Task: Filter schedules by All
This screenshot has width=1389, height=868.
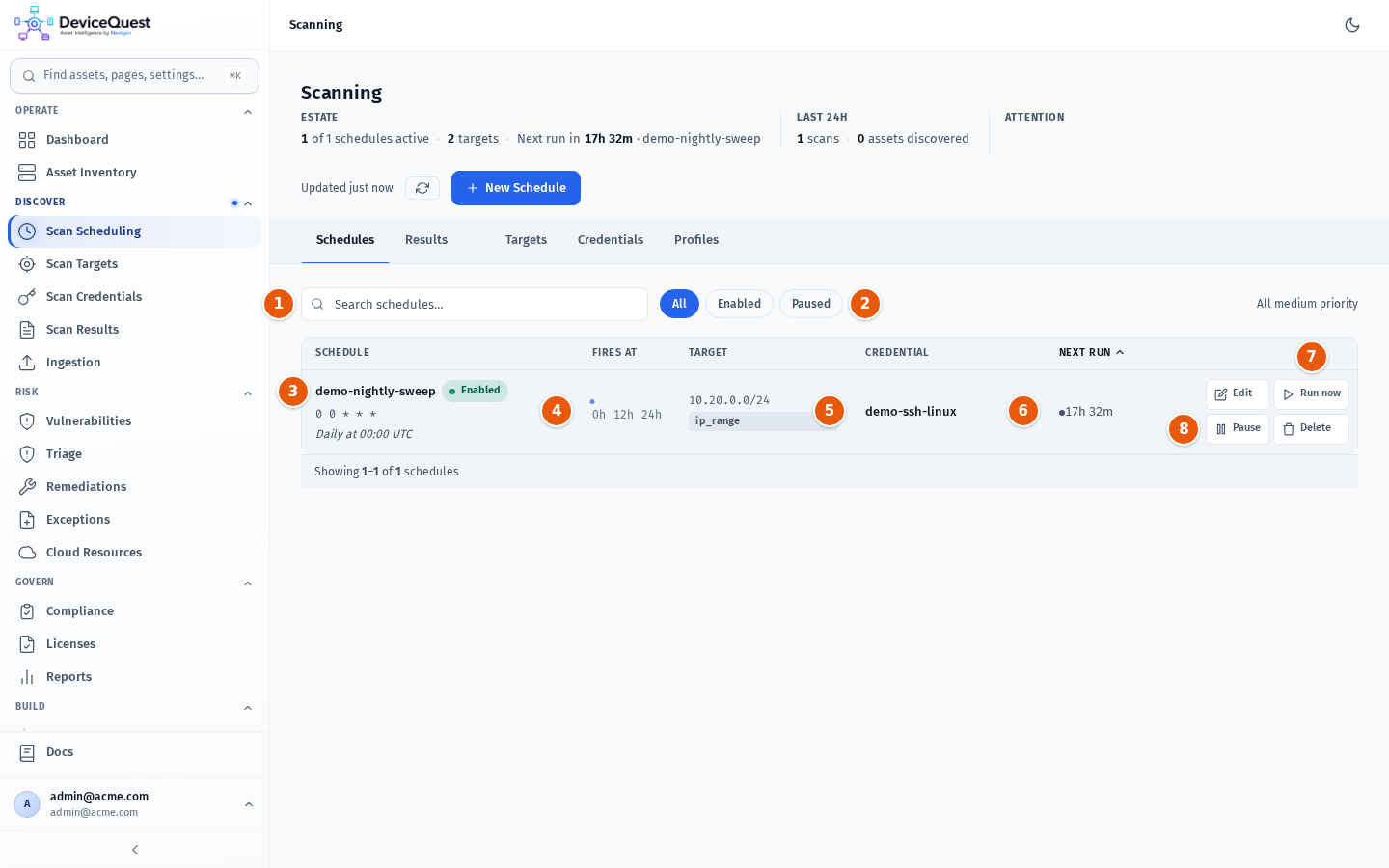Action: tap(679, 304)
